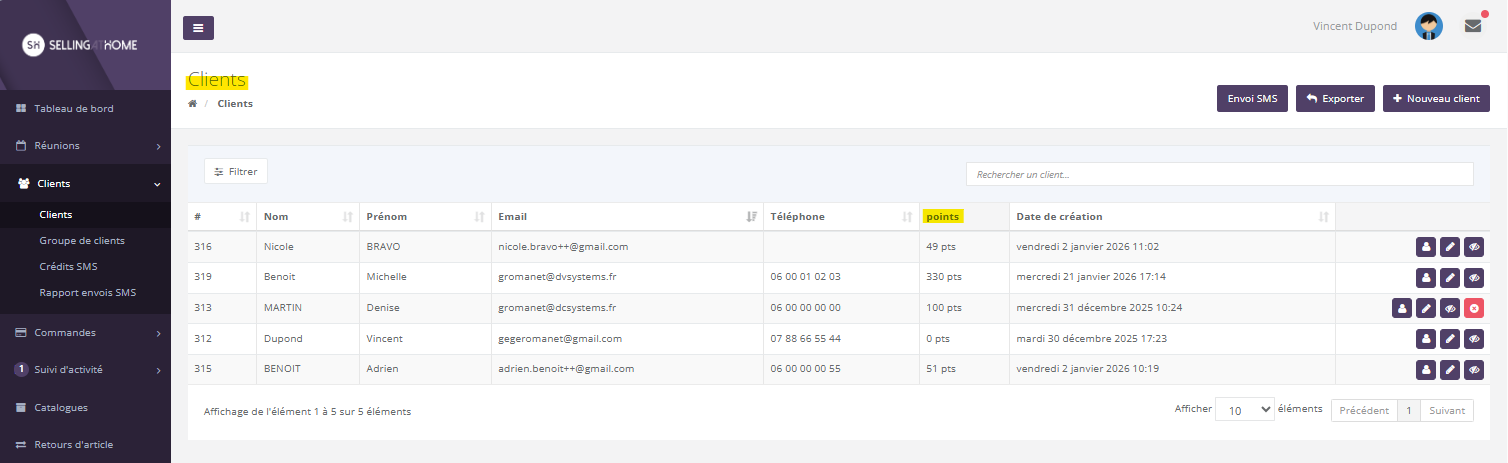Click the edit pencil icon for Nicole BRAVO
The width and height of the screenshot is (1508, 463).
(x=1450, y=247)
